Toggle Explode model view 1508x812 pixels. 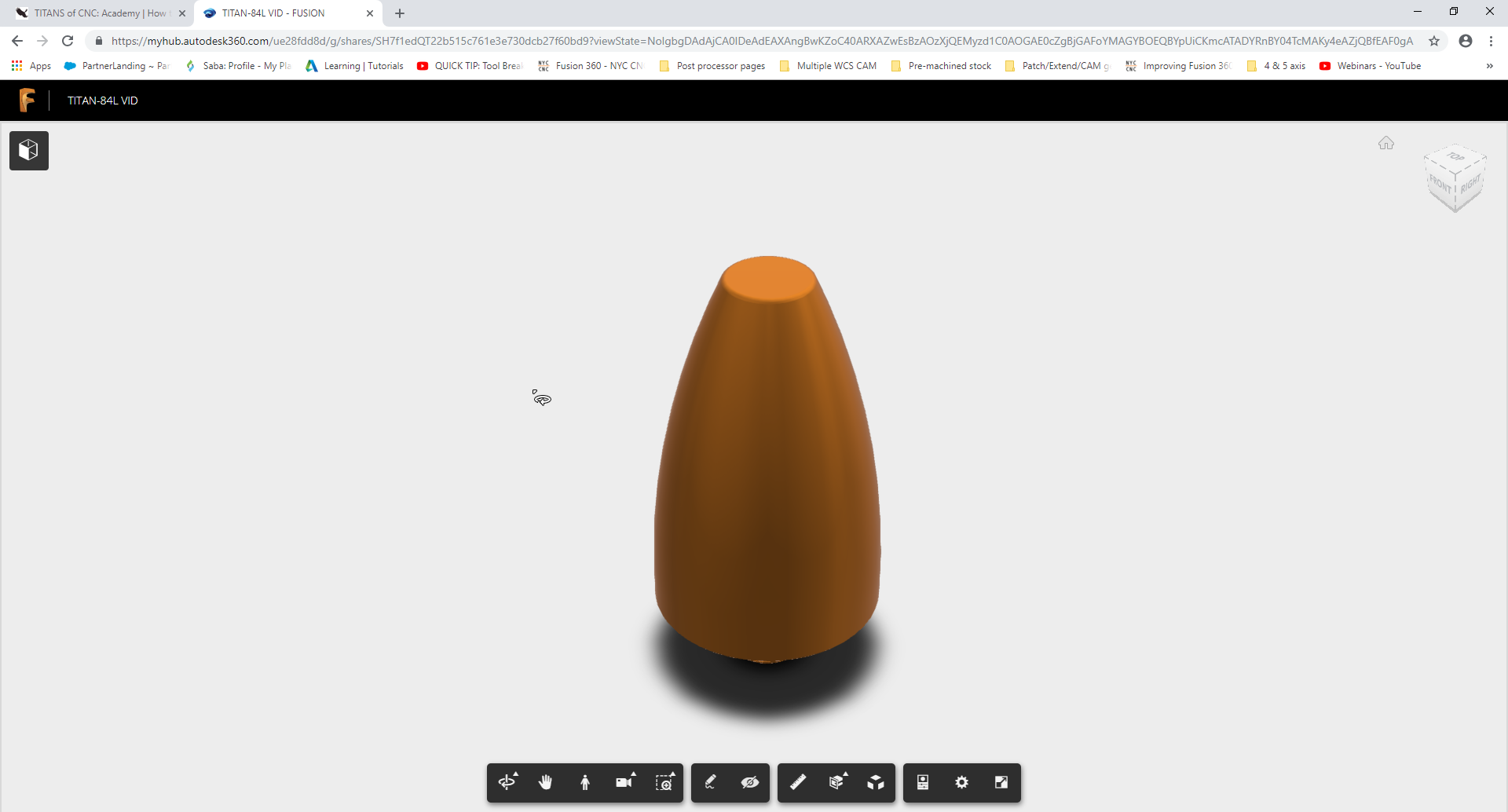pyautogui.click(x=876, y=782)
